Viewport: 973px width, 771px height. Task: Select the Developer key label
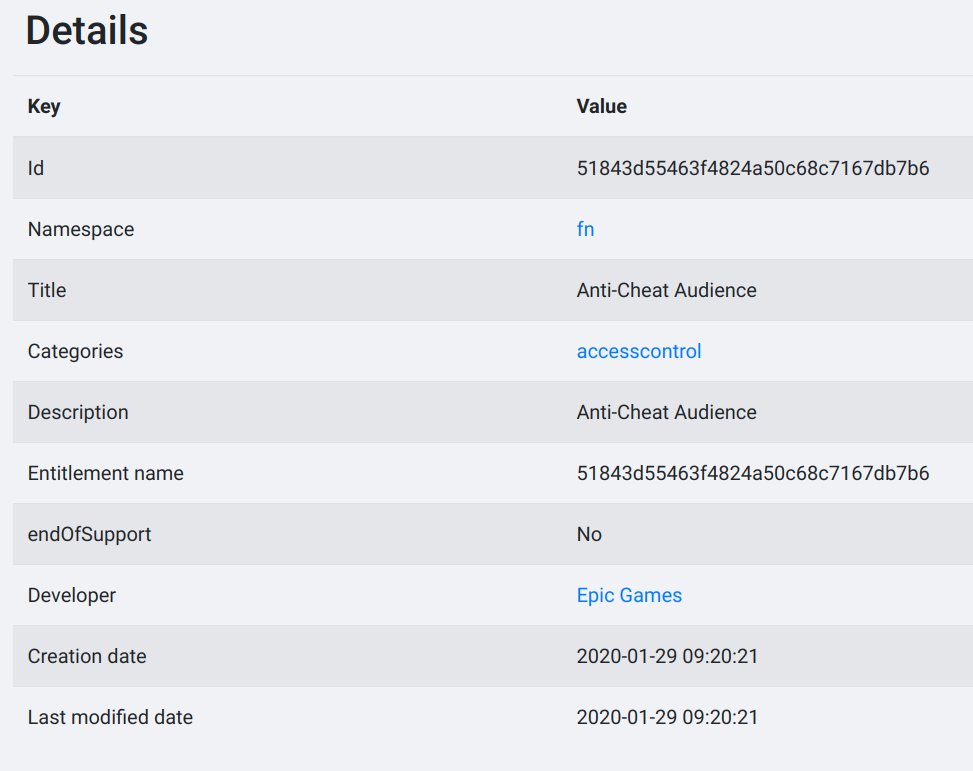click(71, 595)
